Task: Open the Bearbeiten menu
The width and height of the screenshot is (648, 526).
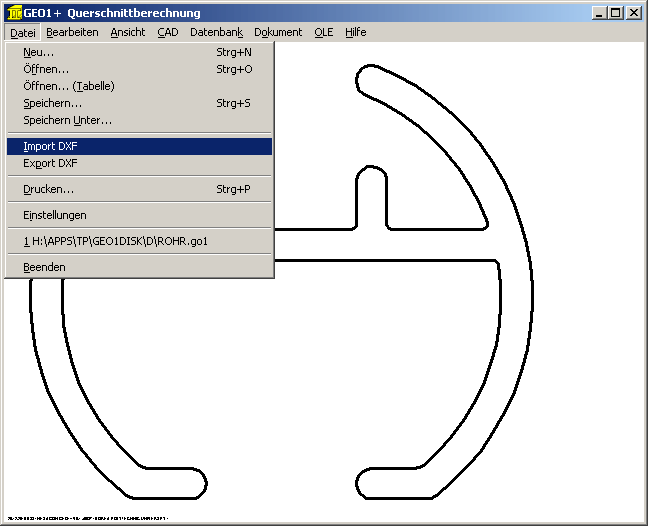Action: pyautogui.click(x=72, y=32)
